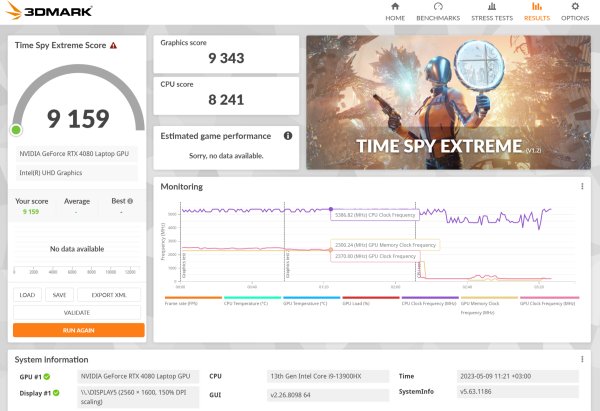
Task: Select the Results tab
Action: [x=537, y=11]
